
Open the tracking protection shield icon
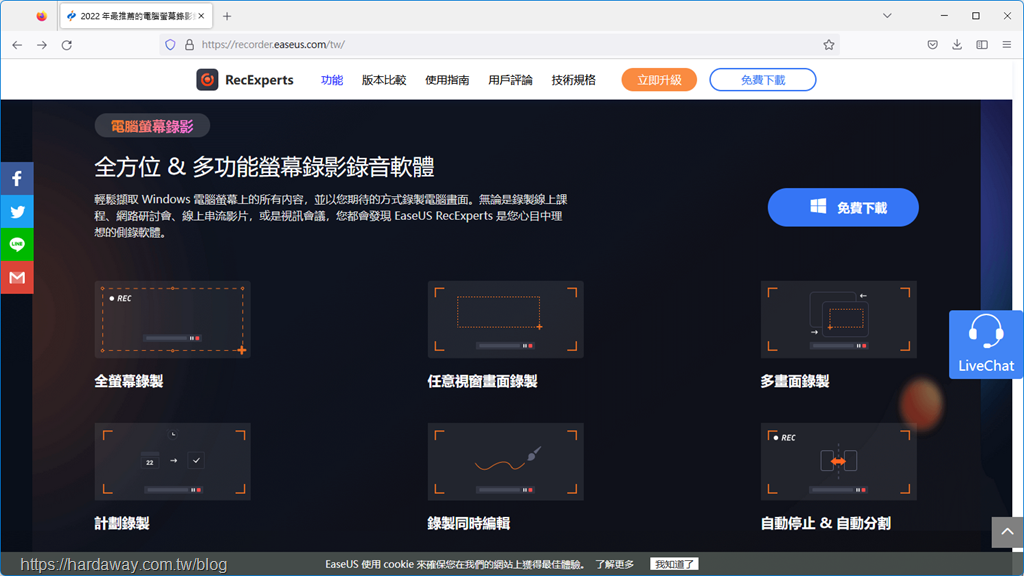(x=170, y=45)
